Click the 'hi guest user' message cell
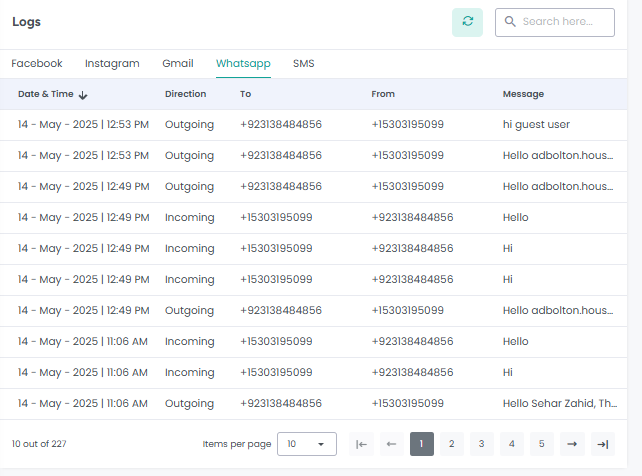642x476 pixels. click(536, 124)
